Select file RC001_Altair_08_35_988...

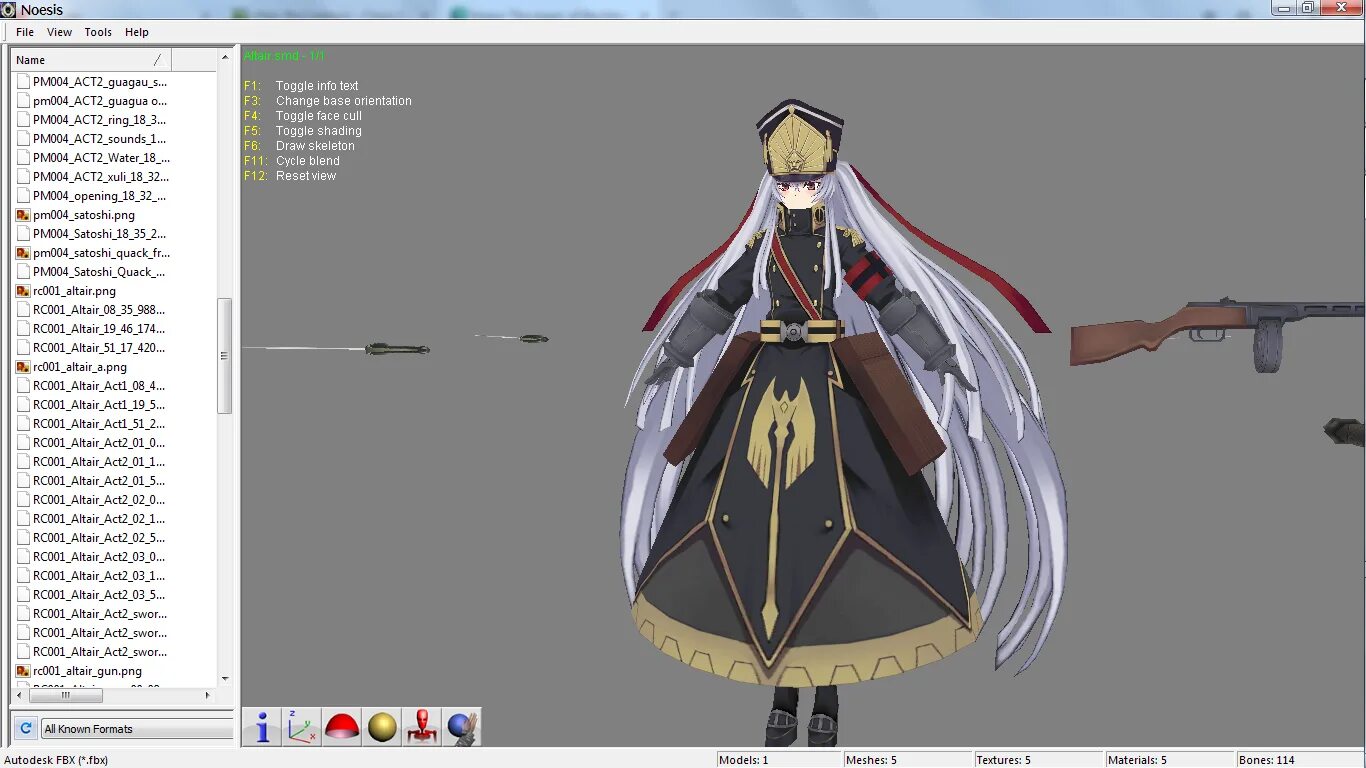(99, 310)
